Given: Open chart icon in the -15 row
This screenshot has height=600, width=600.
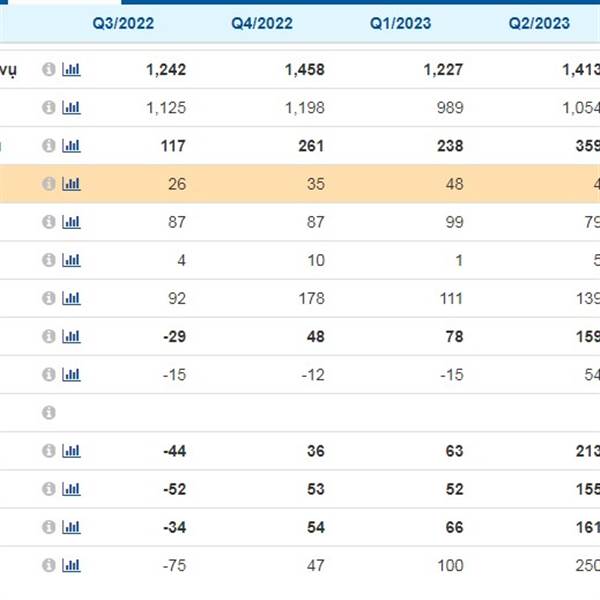Looking at the screenshot, I should [71, 375].
